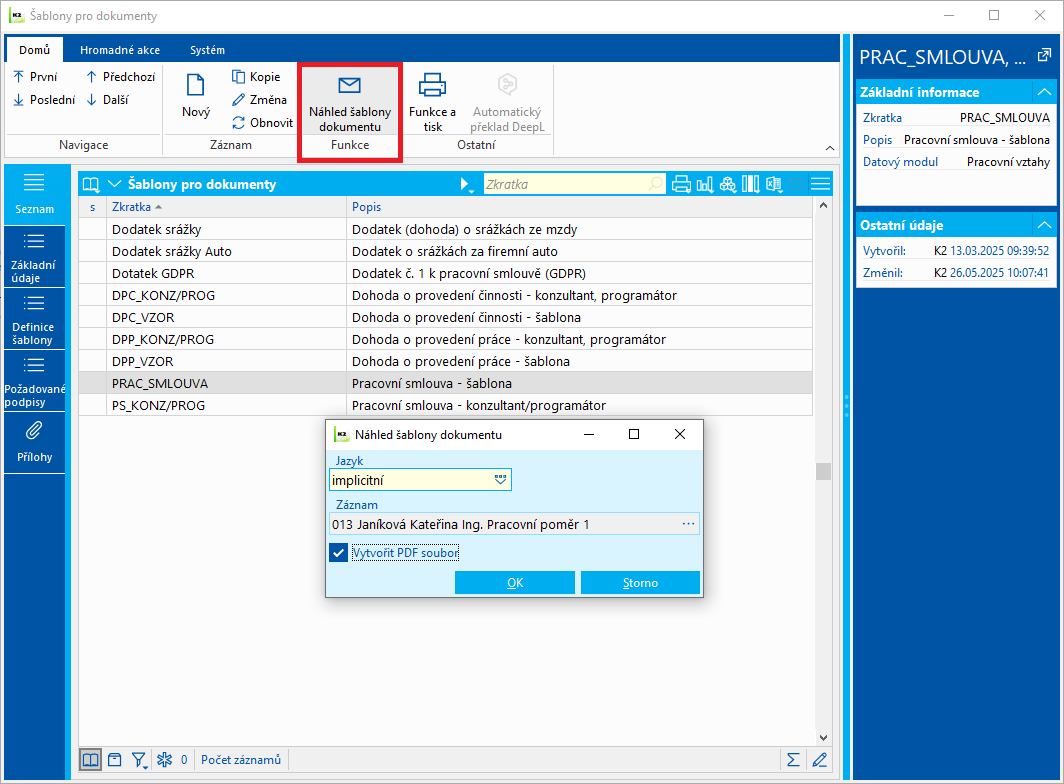Viewport: 1064px width, 784px height.
Task: Click the Změna edit icon
Action: (238, 100)
